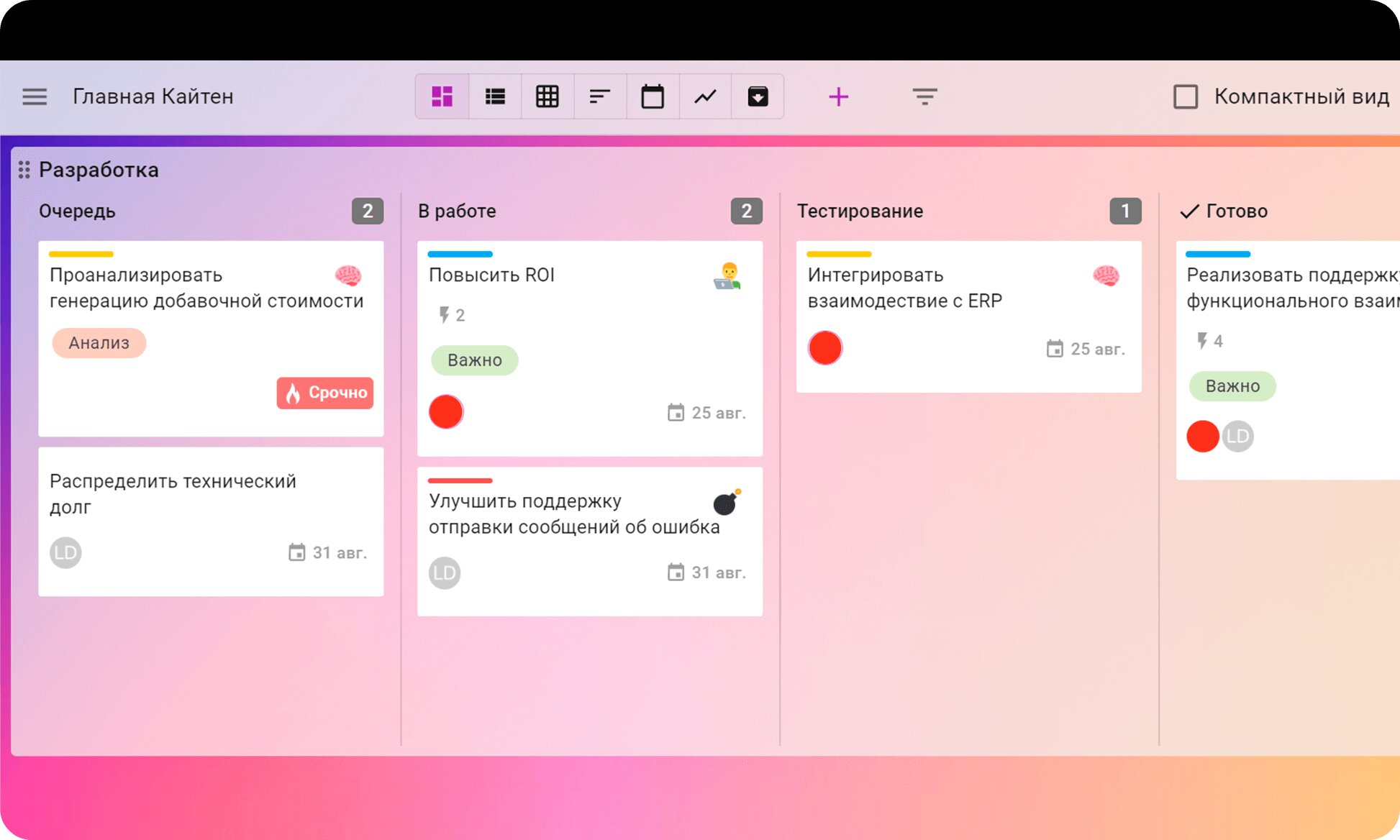Add new item with plus icon
1400x840 pixels.
tap(838, 96)
